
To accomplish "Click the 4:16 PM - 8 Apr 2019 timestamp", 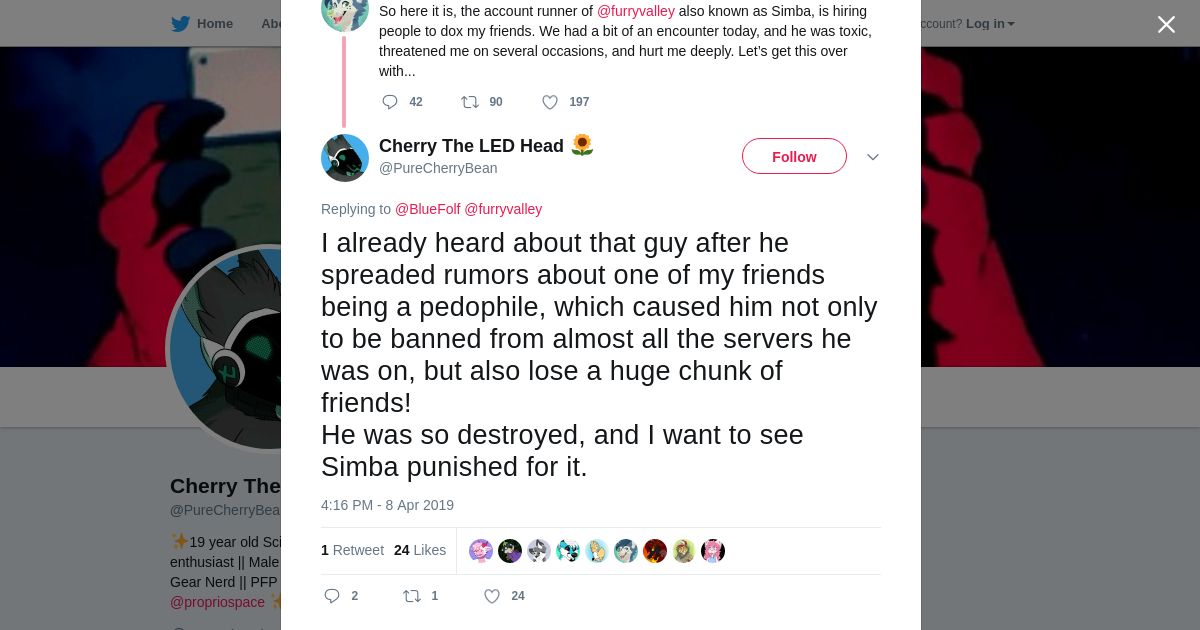I will coord(387,505).
